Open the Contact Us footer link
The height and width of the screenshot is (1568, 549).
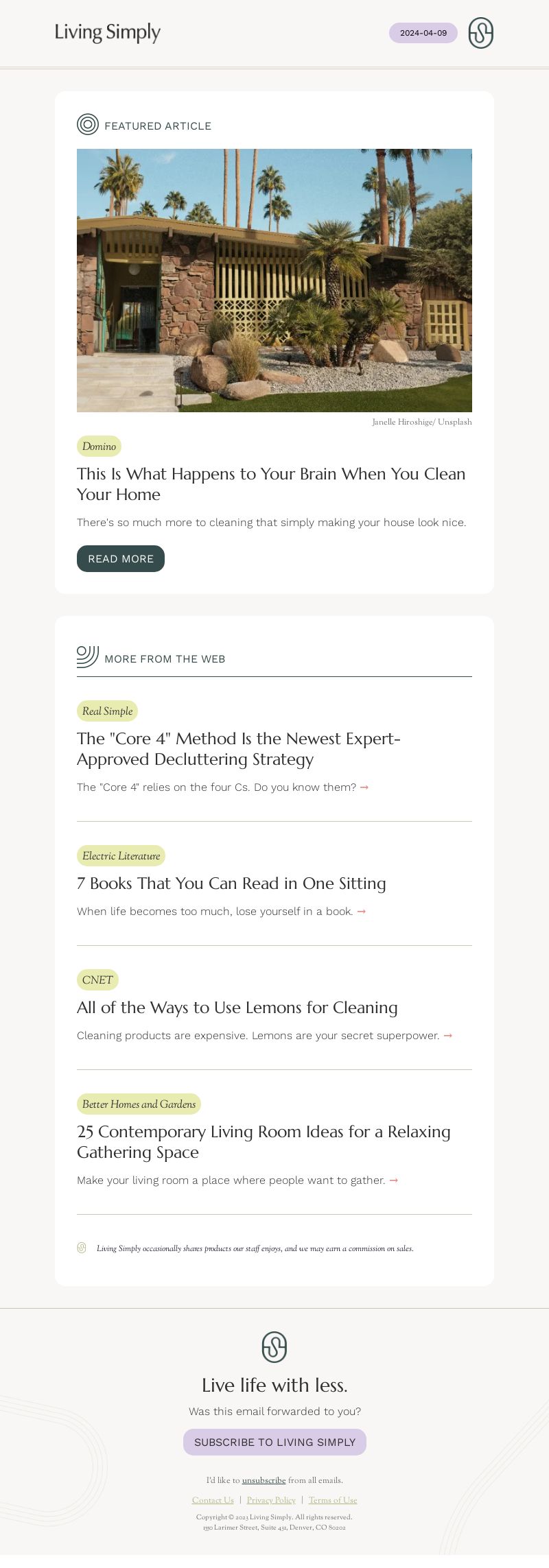coord(213,1500)
